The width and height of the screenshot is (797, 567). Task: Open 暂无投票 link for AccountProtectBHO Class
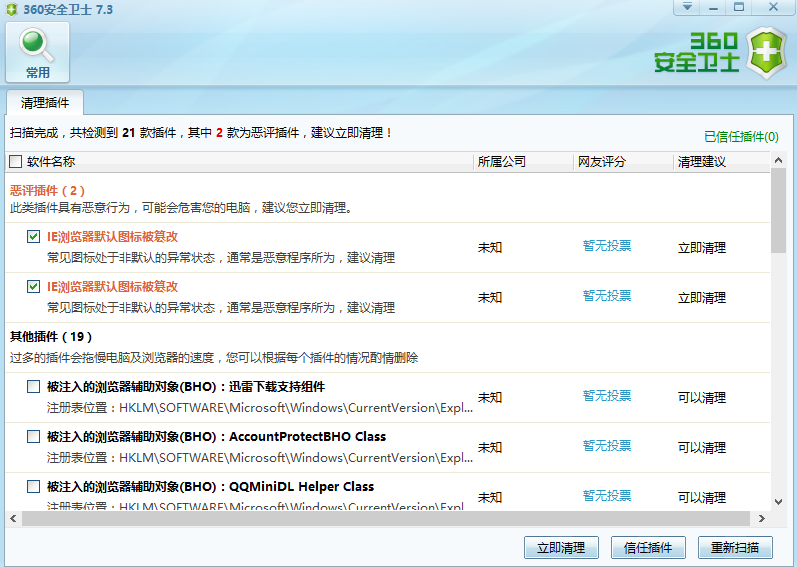(x=607, y=446)
